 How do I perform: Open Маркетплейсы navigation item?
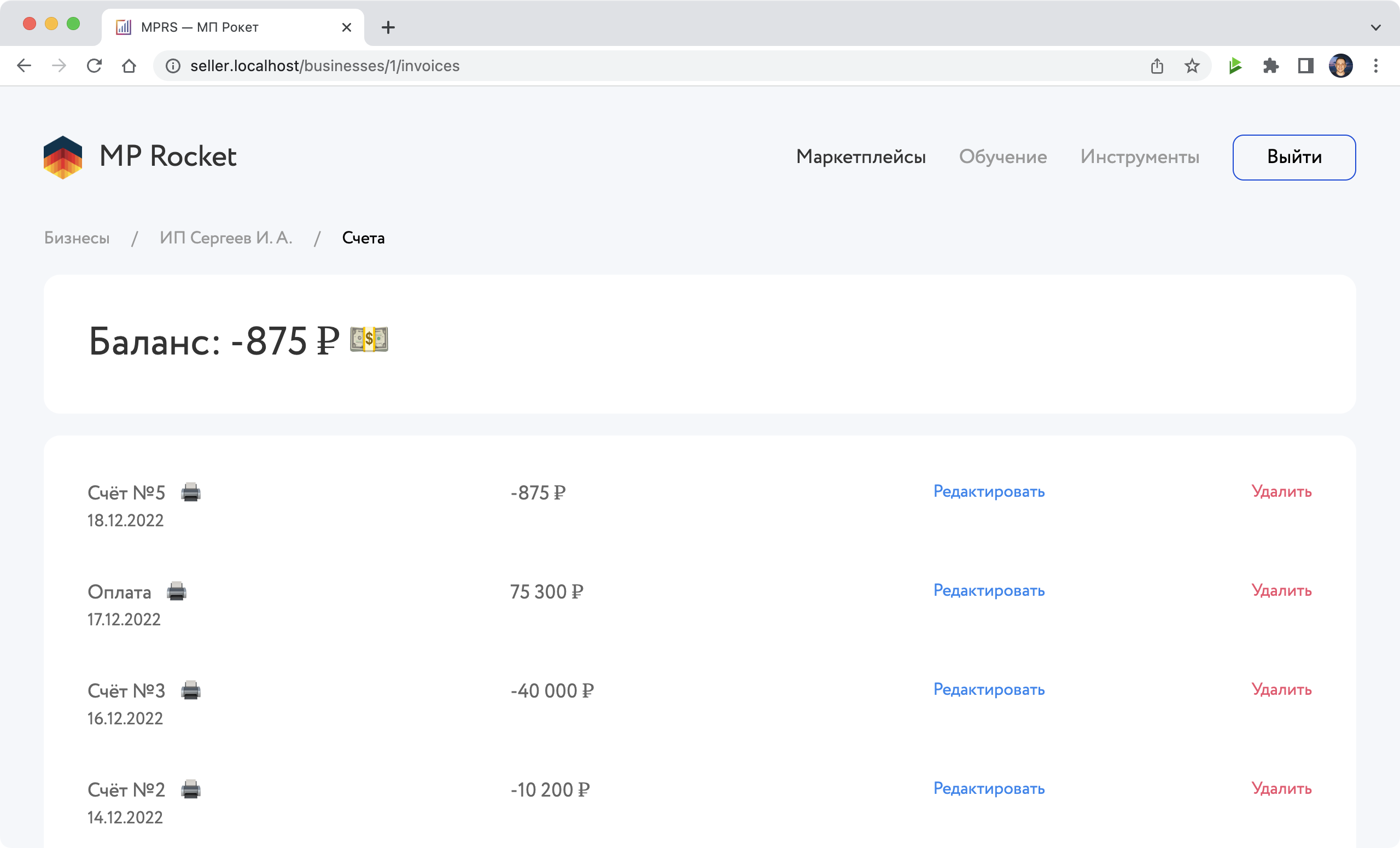[860, 157]
